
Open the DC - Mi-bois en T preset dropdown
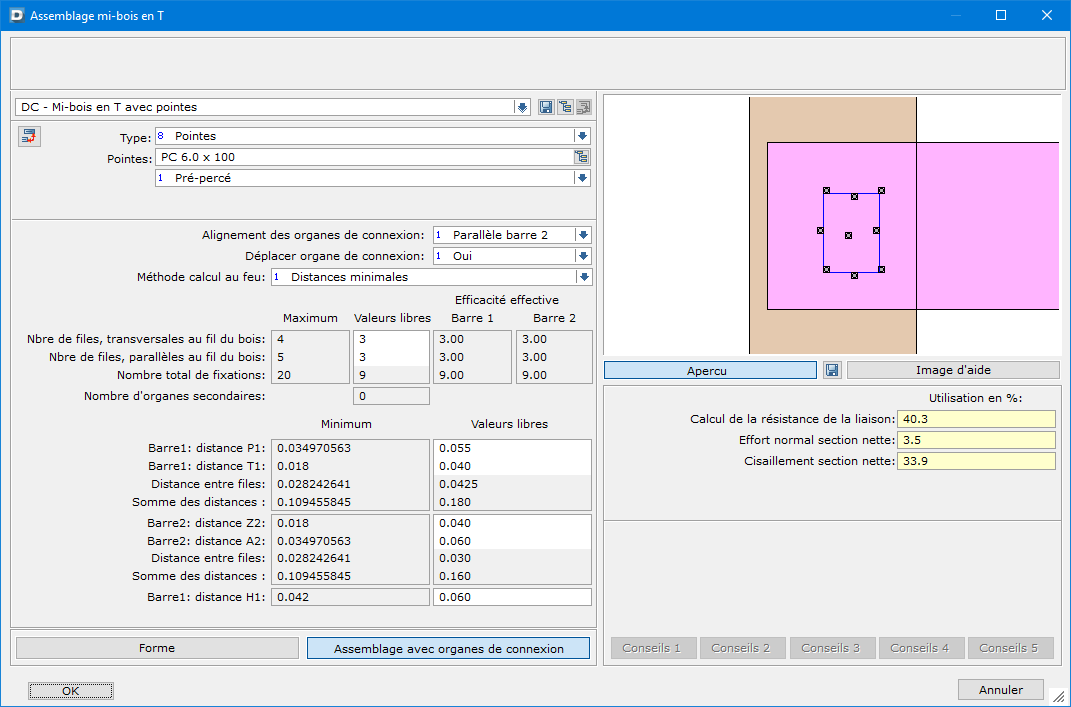pos(522,107)
